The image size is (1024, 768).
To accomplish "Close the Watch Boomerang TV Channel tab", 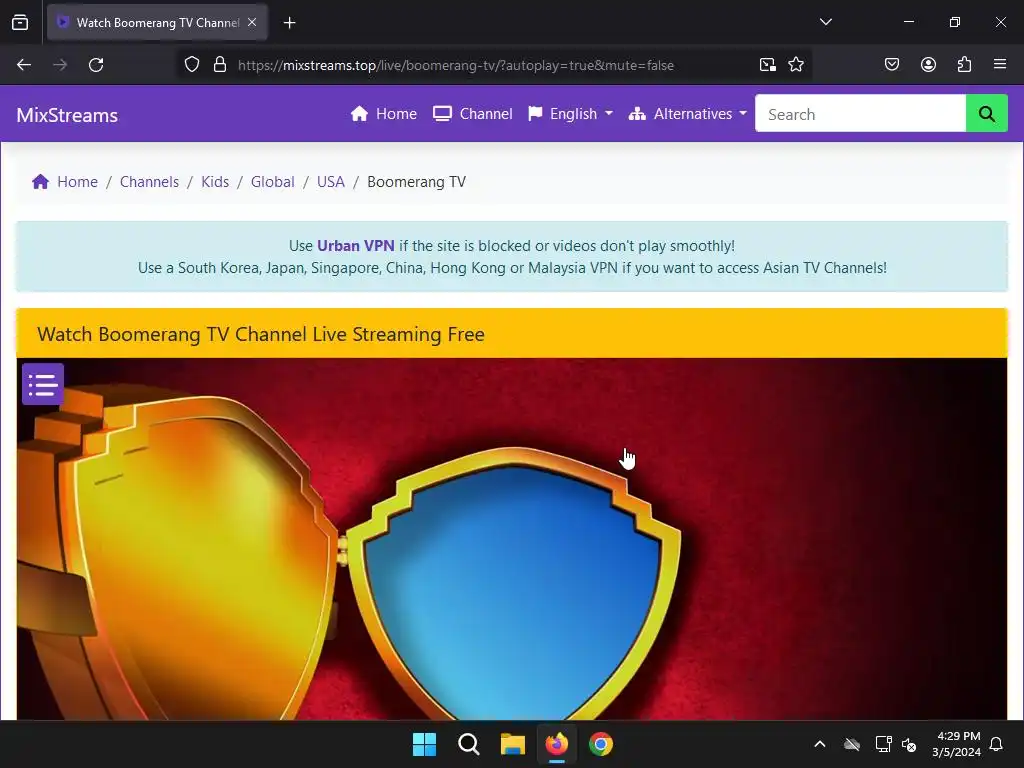I will [252, 22].
